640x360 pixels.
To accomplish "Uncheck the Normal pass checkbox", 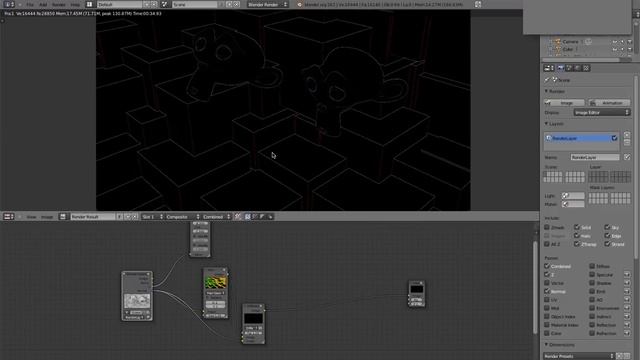I will tap(547, 291).
